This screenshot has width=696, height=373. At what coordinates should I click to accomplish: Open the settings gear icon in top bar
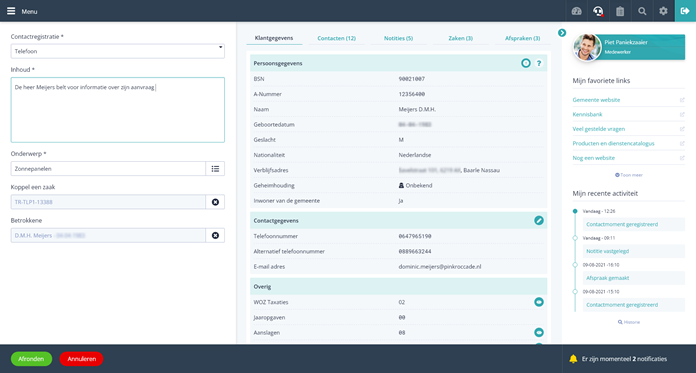pos(663,11)
